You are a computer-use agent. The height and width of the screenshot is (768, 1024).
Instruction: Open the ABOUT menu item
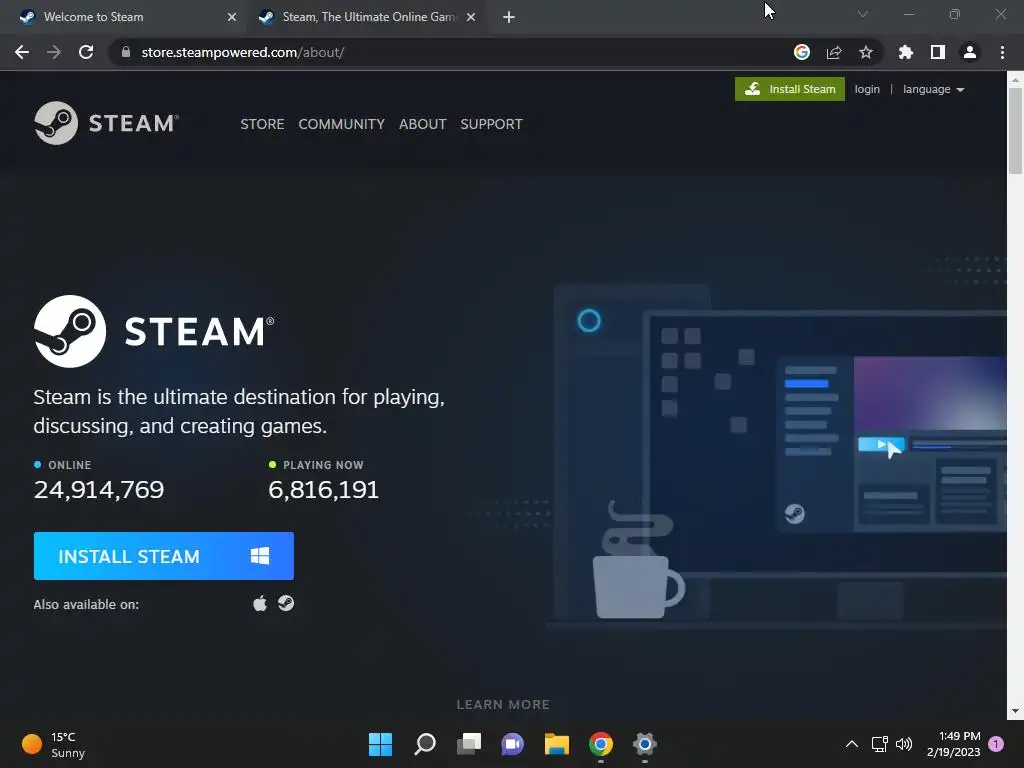click(x=423, y=124)
